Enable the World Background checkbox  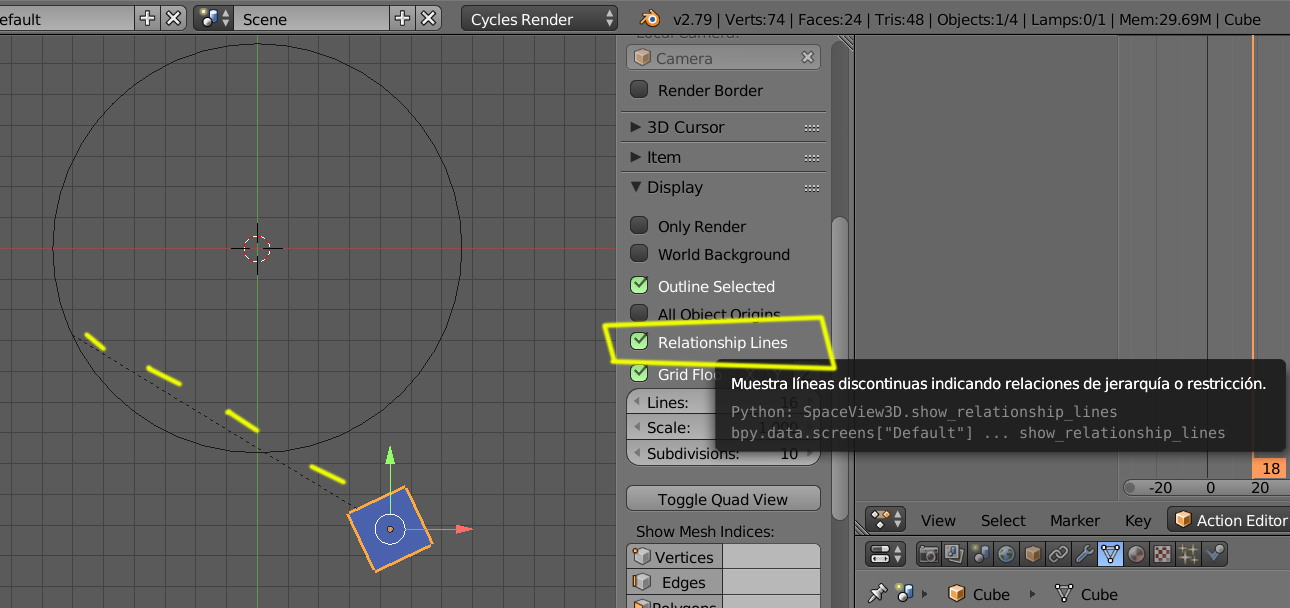pyautogui.click(x=639, y=254)
